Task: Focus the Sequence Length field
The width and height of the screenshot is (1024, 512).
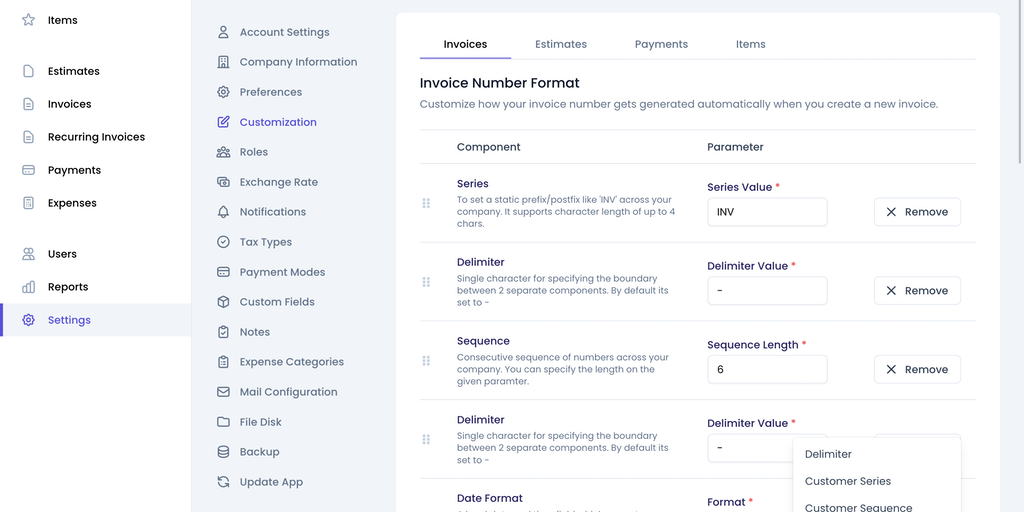Action: point(767,369)
